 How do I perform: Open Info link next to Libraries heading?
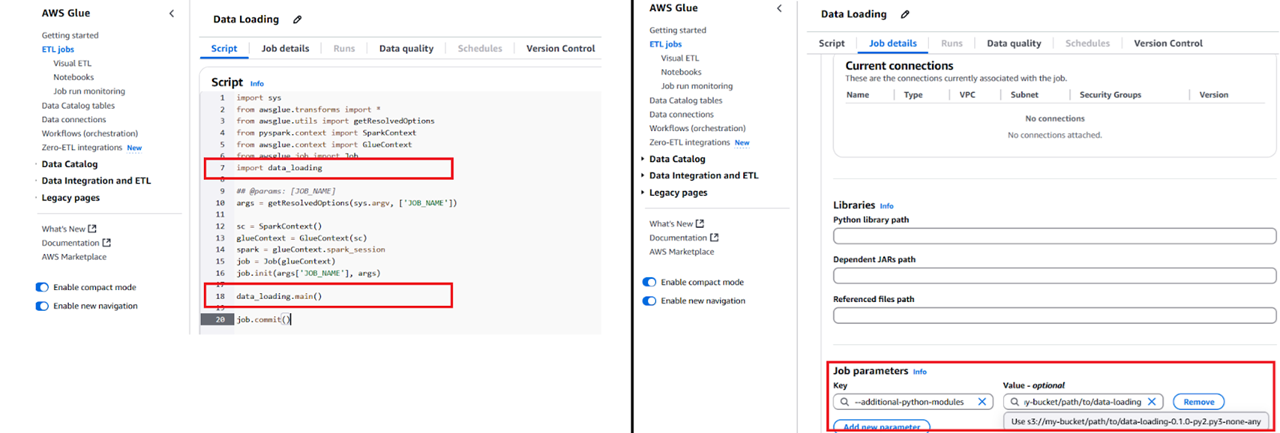[x=887, y=206]
